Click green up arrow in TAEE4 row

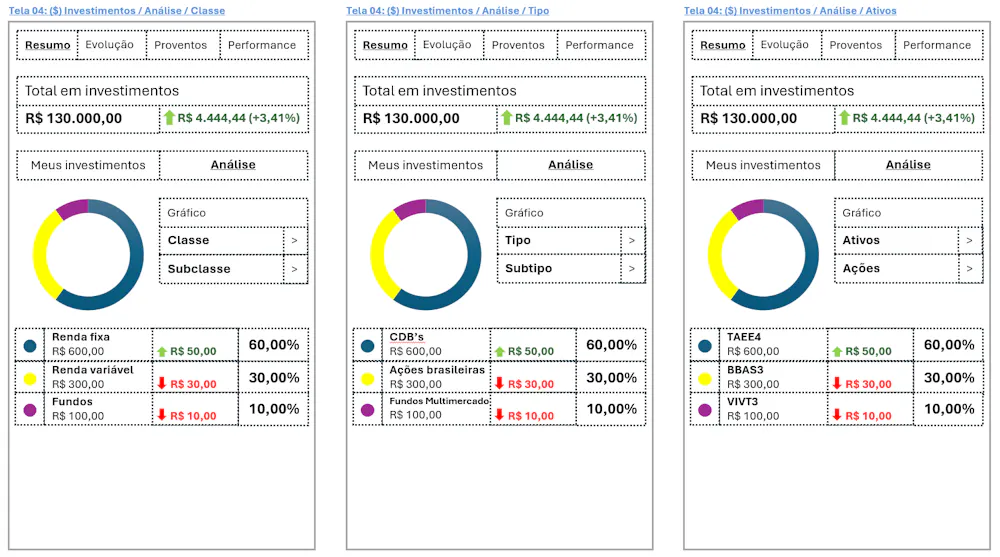(837, 352)
